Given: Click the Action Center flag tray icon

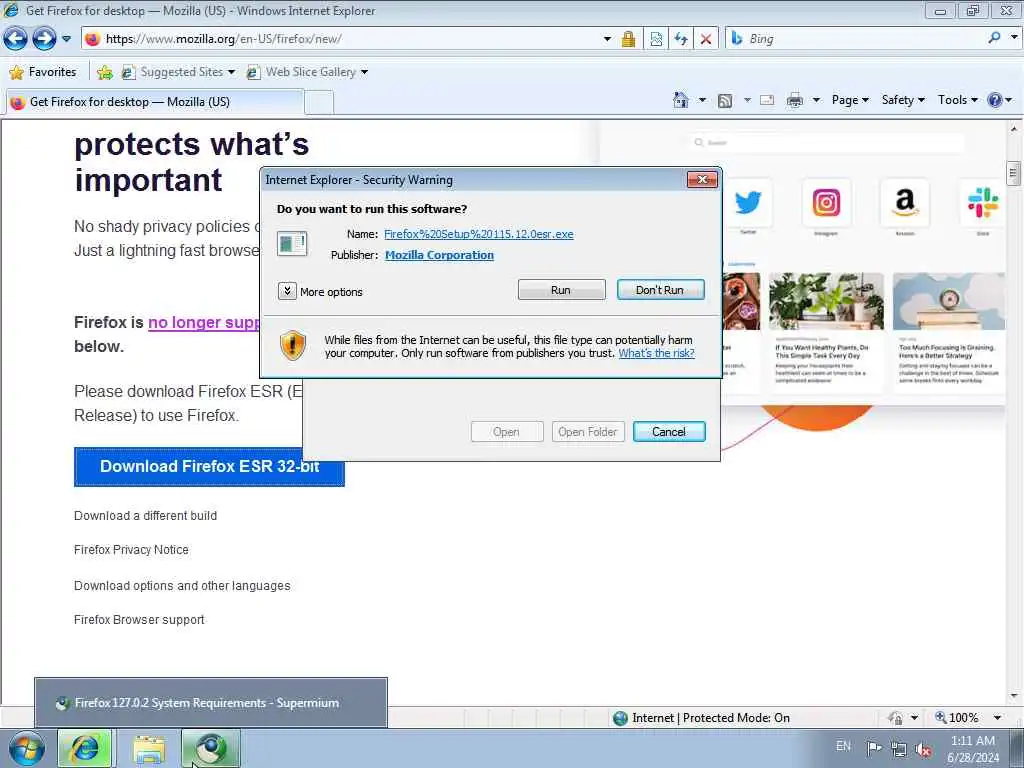Looking at the screenshot, I should click(x=873, y=748).
